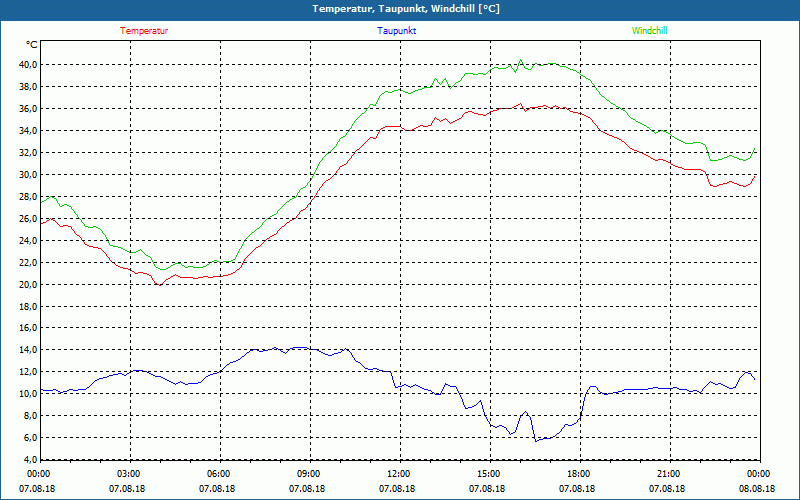The width and height of the screenshot is (800, 500).
Task: Click the 34,0 y-axis value
Action: 28,131
